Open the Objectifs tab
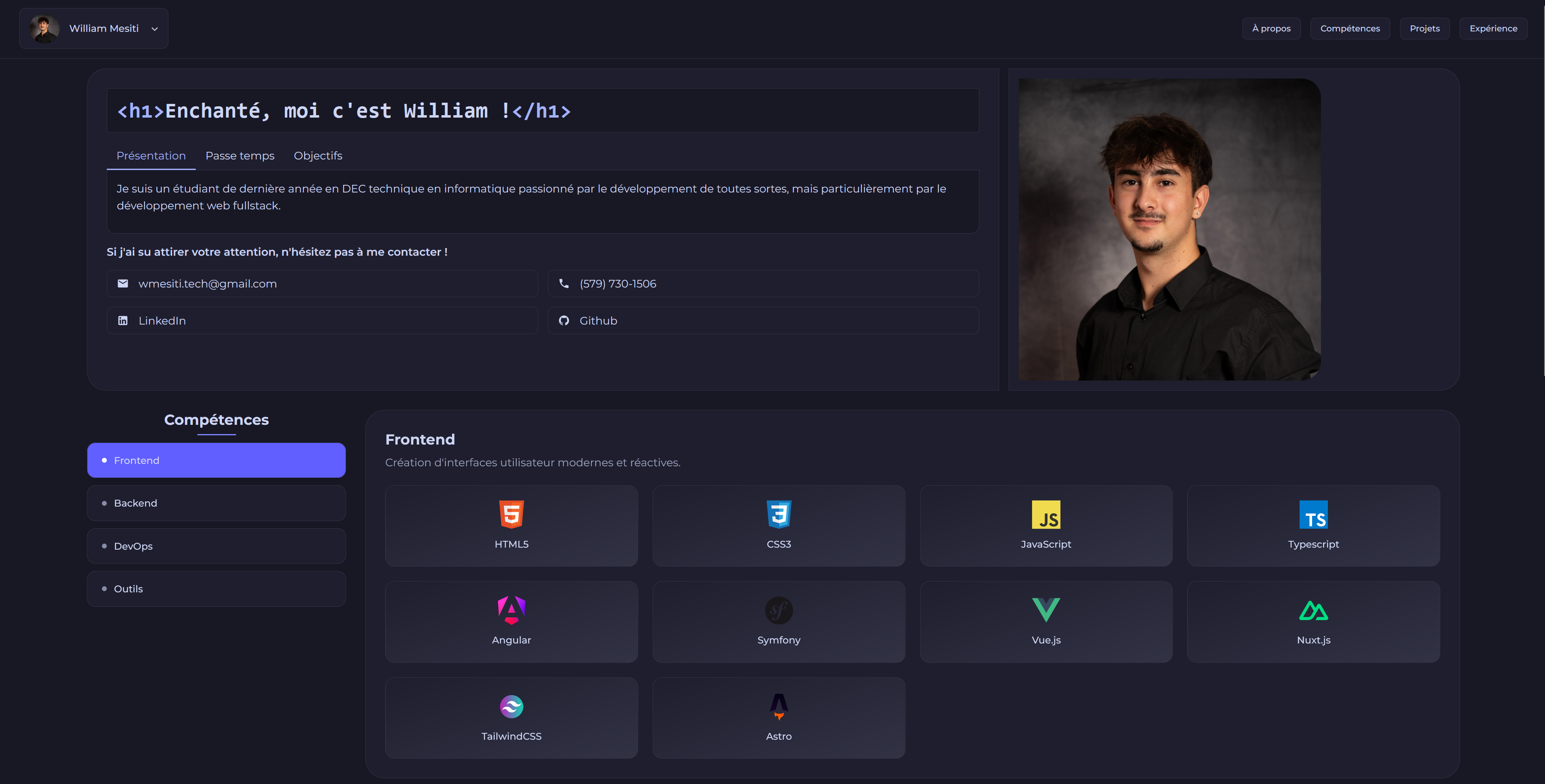 tap(318, 156)
